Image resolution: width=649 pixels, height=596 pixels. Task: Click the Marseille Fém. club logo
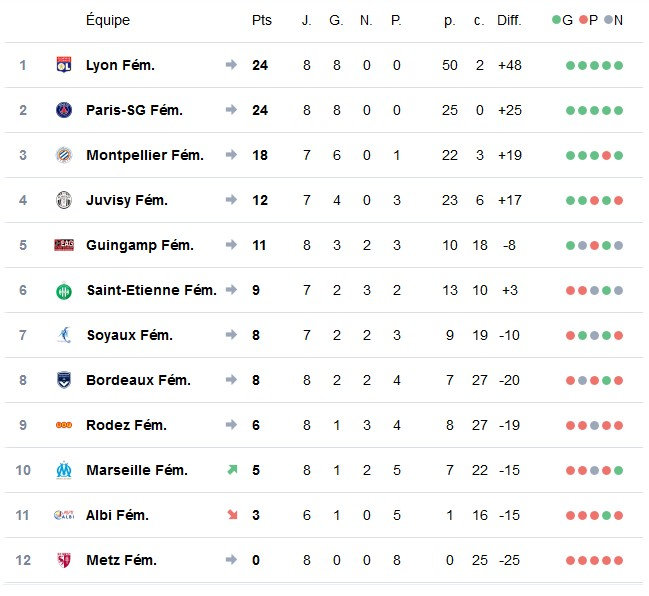pos(64,470)
